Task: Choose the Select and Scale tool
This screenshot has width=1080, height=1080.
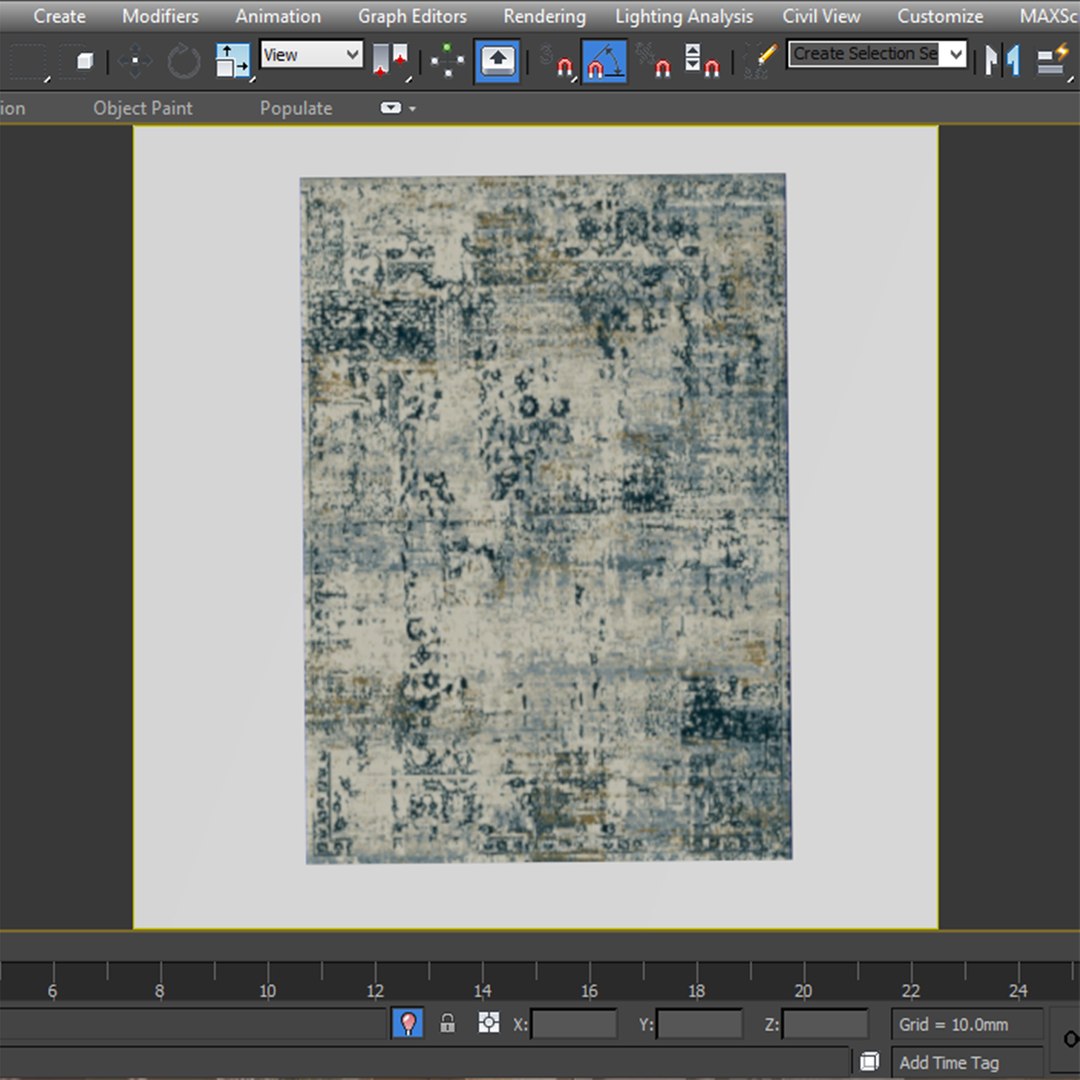Action: tap(232, 61)
